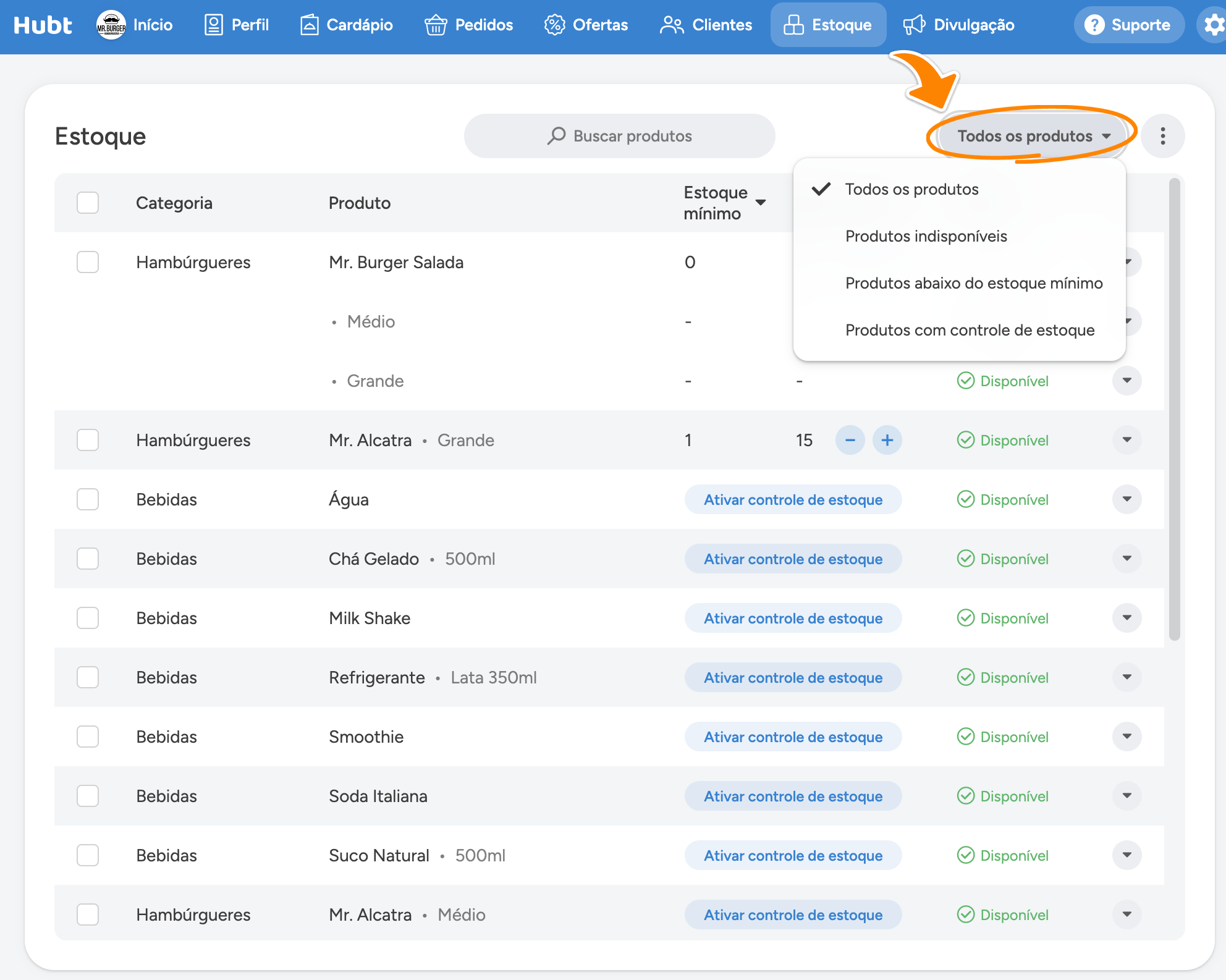The image size is (1226, 980).
Task: Click the Disponível status for Chá Gelado
Action: tap(1003, 559)
